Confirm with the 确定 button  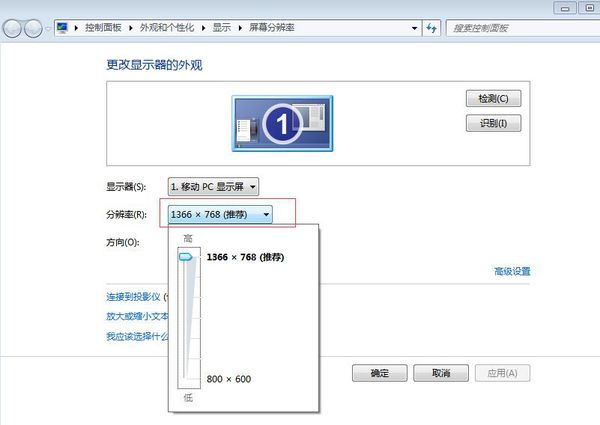380,373
